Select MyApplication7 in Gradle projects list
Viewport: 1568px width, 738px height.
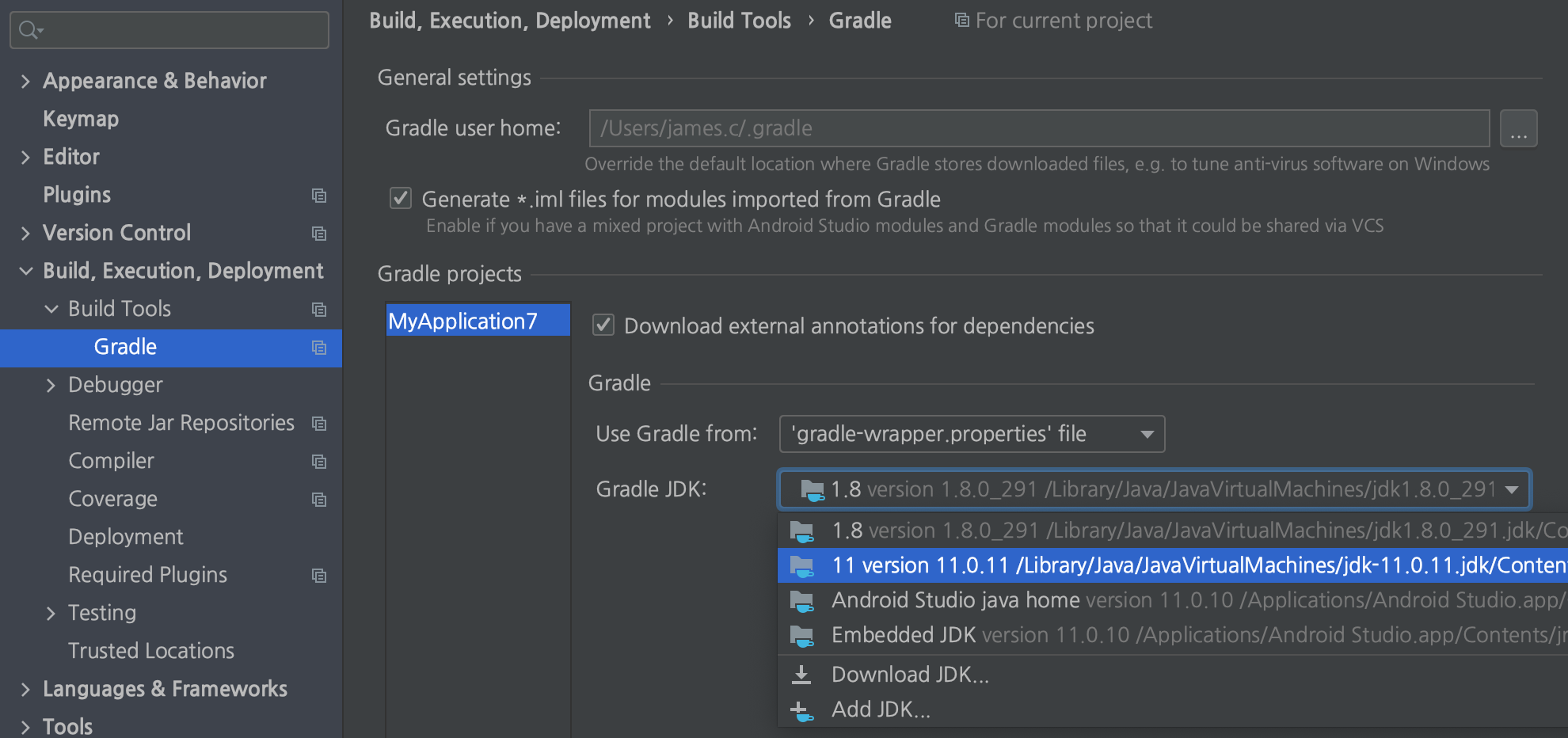[478, 321]
